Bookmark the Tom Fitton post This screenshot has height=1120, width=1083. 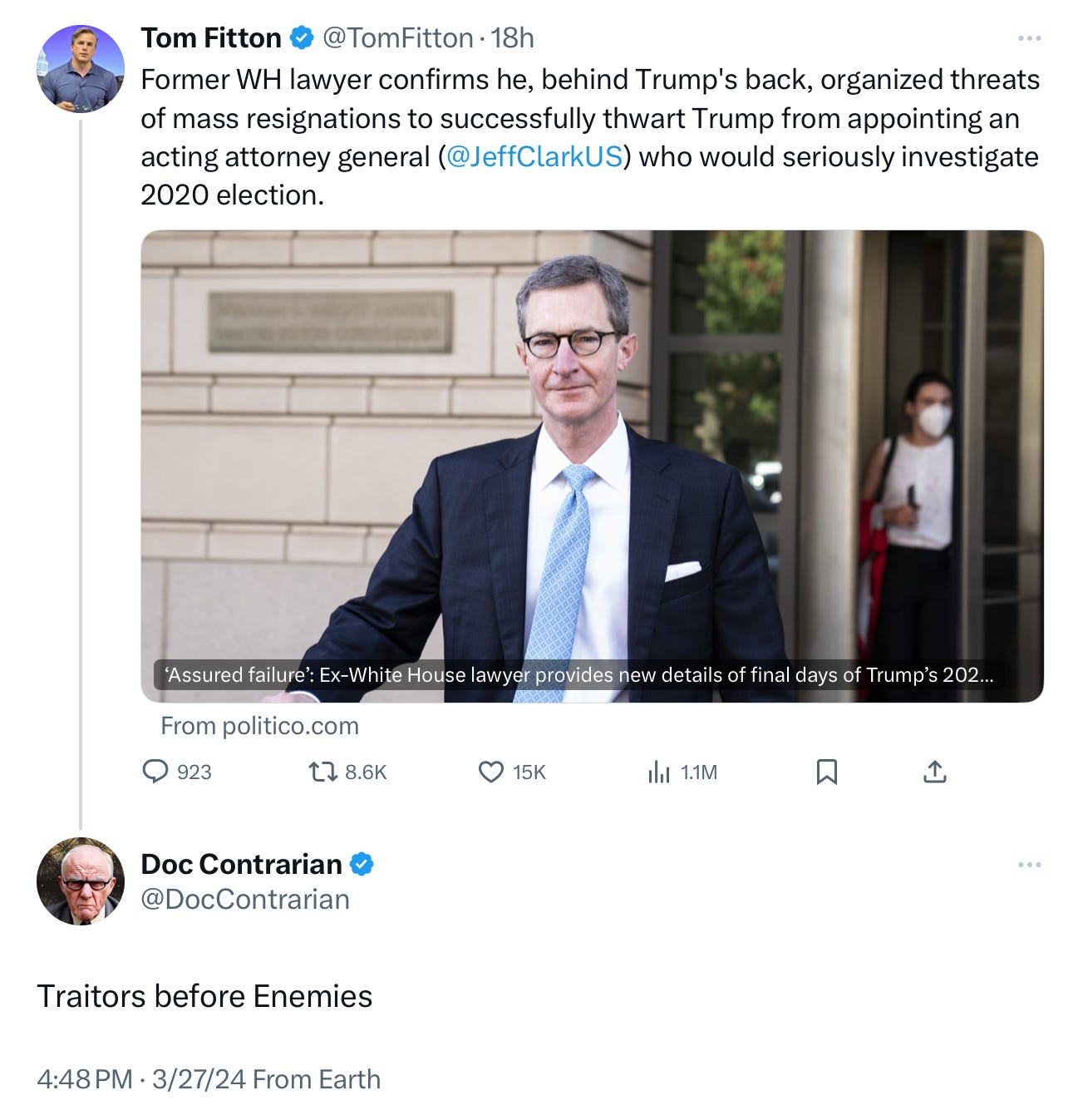(826, 772)
